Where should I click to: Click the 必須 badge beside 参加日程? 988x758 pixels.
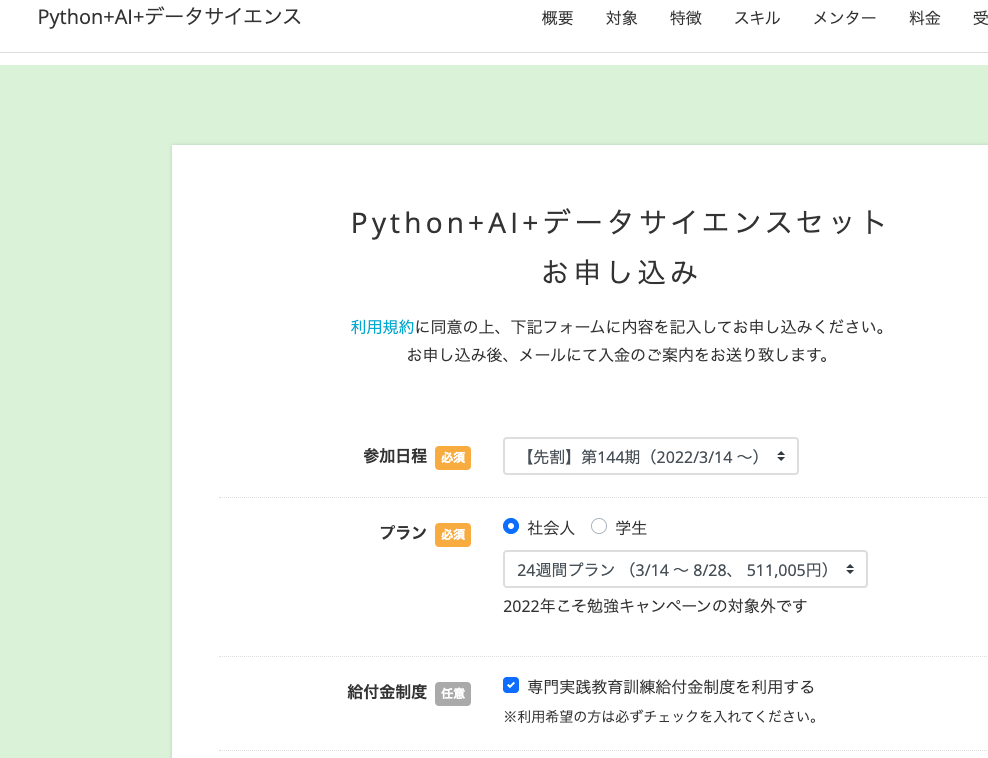click(453, 457)
